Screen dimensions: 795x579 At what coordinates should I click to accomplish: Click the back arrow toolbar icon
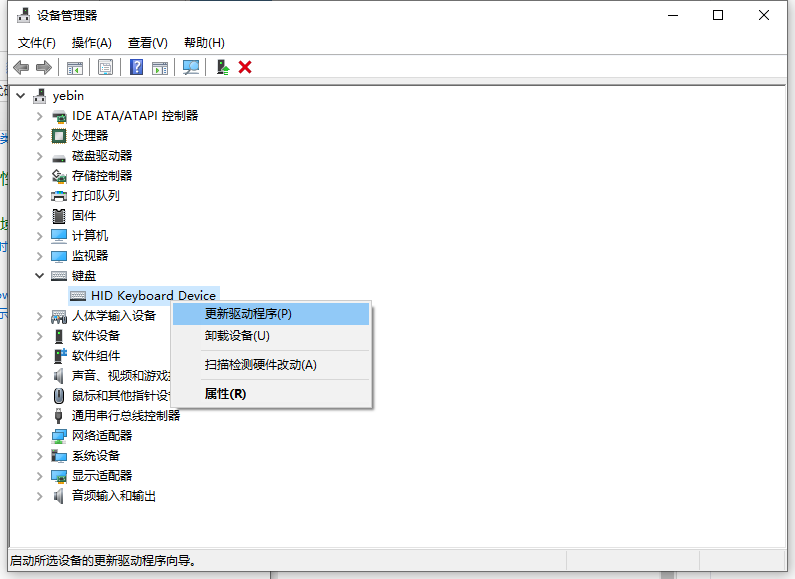pos(21,67)
